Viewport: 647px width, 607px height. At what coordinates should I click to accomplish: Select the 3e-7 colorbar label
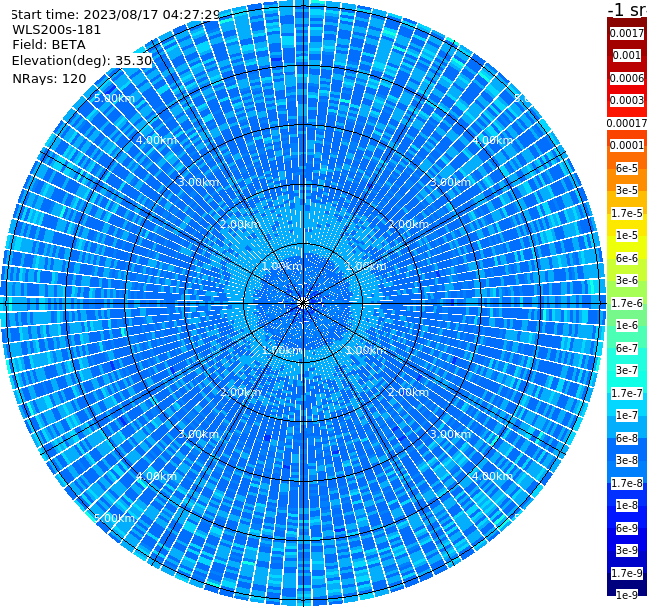[627, 370]
